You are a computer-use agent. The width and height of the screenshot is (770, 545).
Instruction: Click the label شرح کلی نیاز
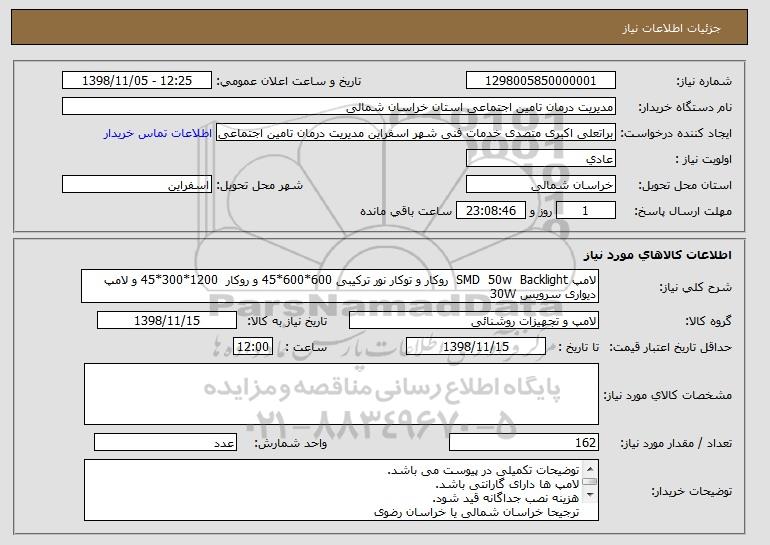pos(695,287)
